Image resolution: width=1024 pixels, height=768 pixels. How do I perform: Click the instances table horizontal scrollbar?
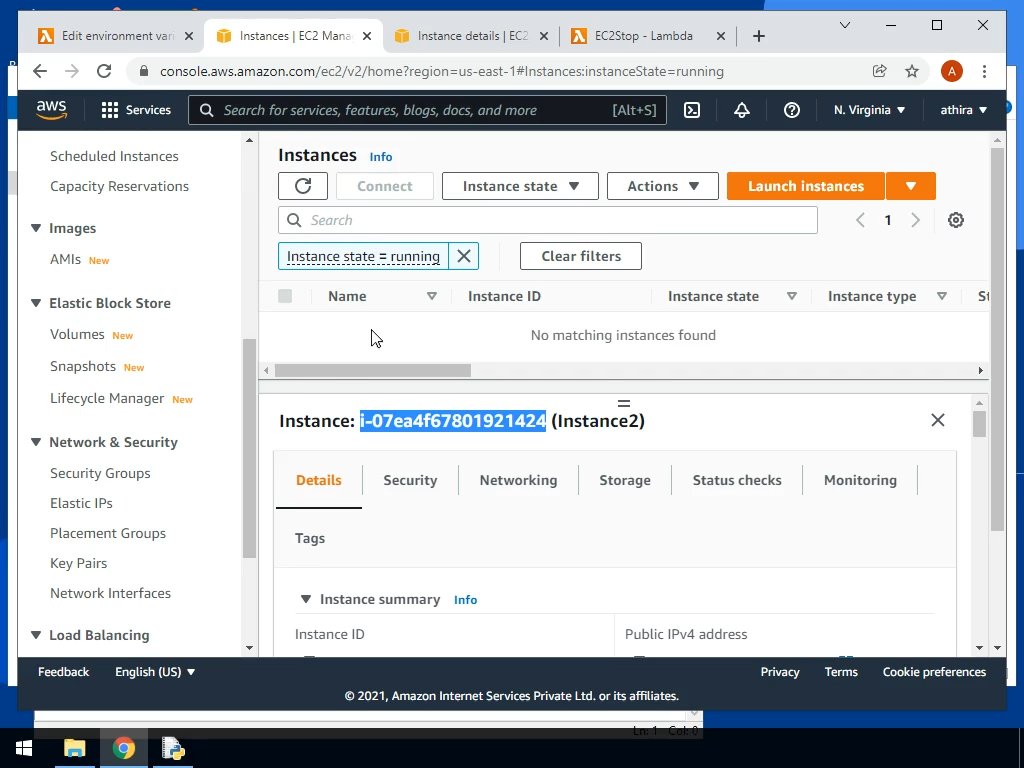click(x=372, y=370)
